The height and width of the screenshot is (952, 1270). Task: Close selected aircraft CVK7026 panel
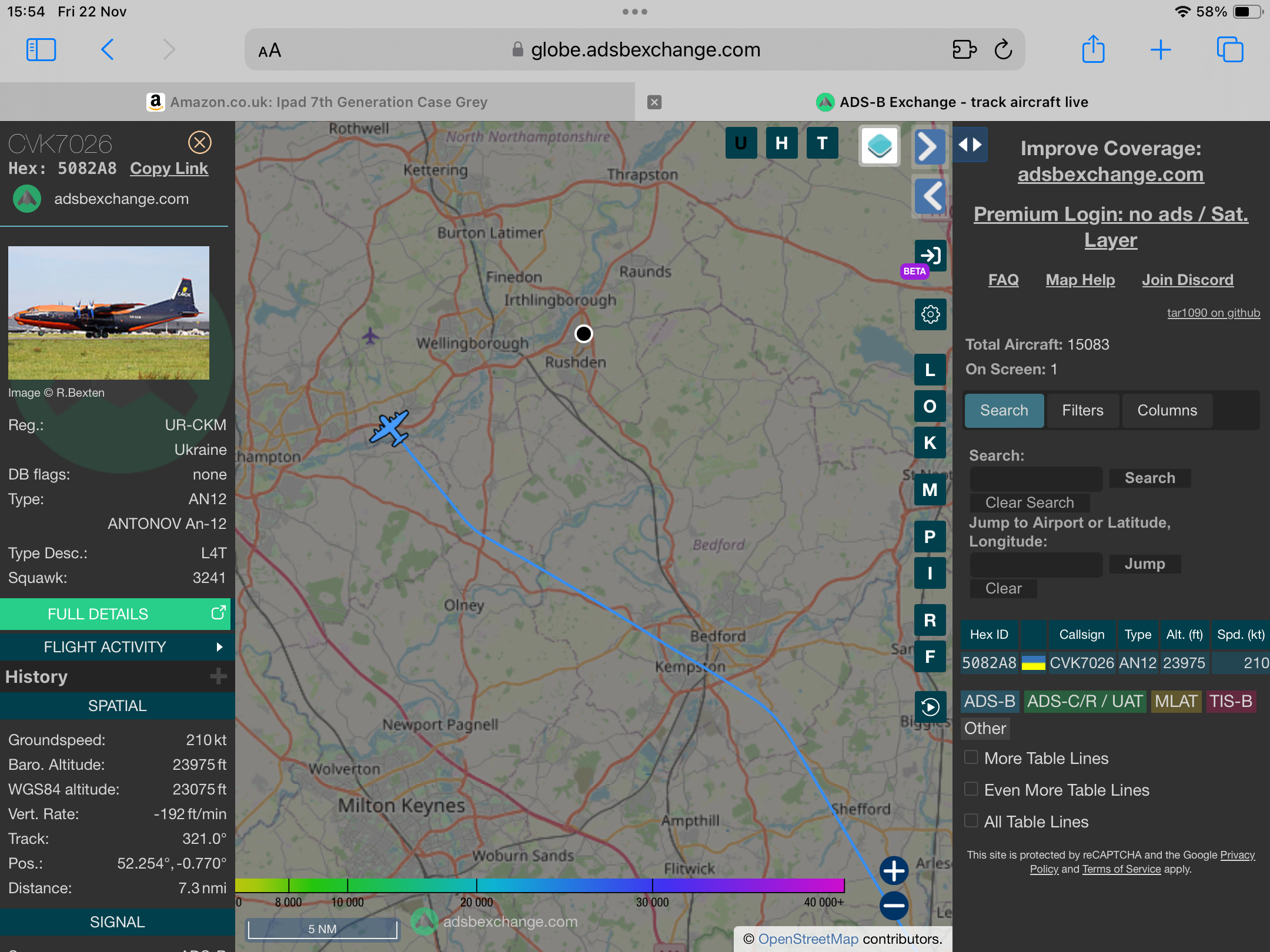pyautogui.click(x=199, y=142)
